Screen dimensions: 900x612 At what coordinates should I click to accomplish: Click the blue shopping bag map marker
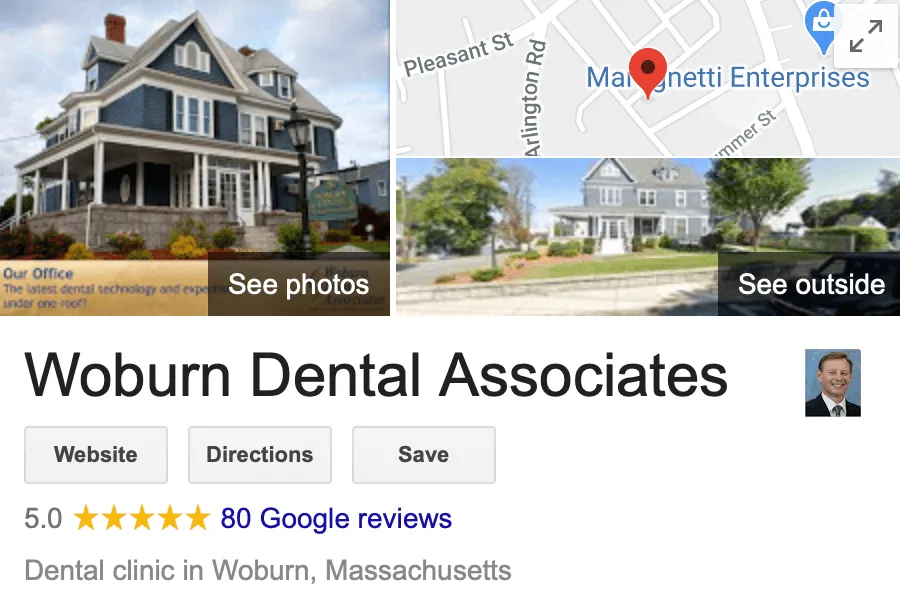(823, 27)
